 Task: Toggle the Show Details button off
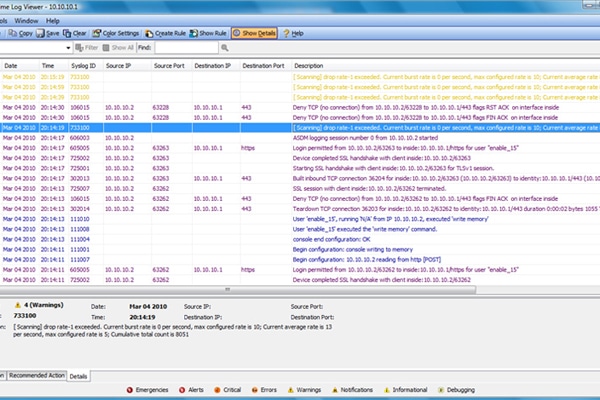(x=254, y=33)
